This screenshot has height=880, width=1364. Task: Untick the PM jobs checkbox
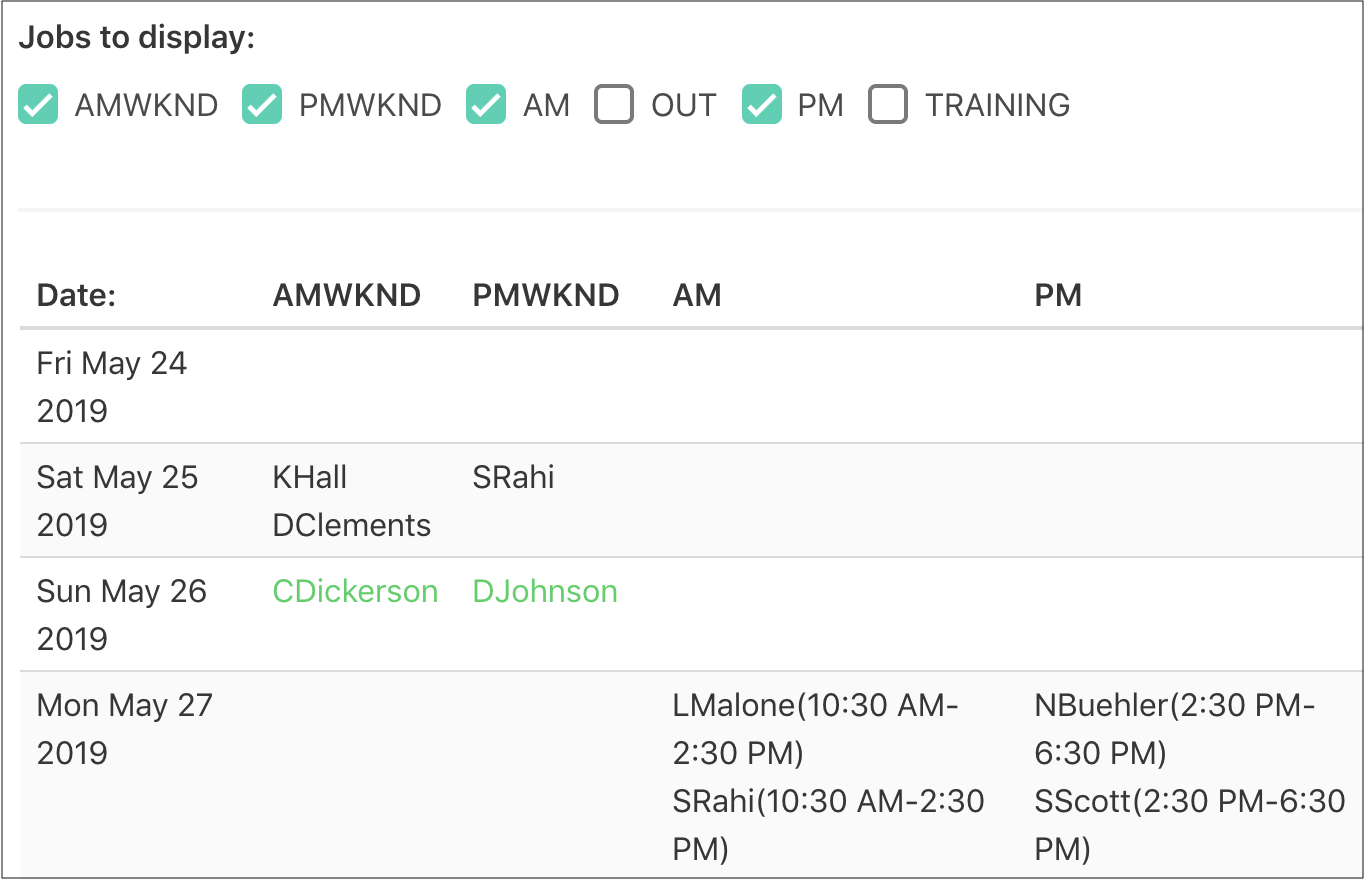(761, 105)
